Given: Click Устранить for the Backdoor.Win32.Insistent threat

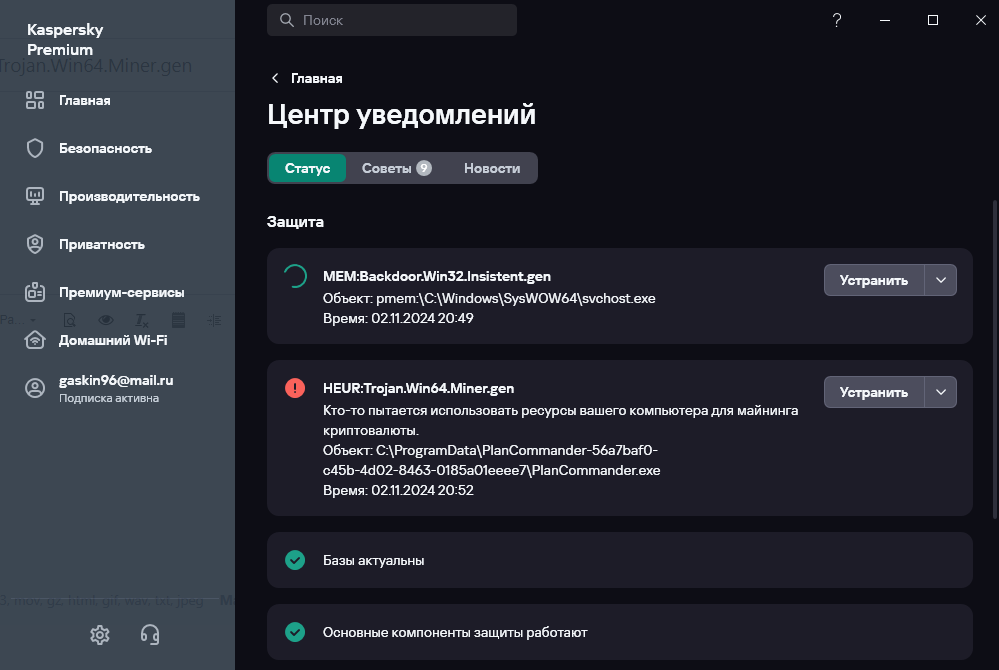Looking at the screenshot, I should tap(874, 280).
